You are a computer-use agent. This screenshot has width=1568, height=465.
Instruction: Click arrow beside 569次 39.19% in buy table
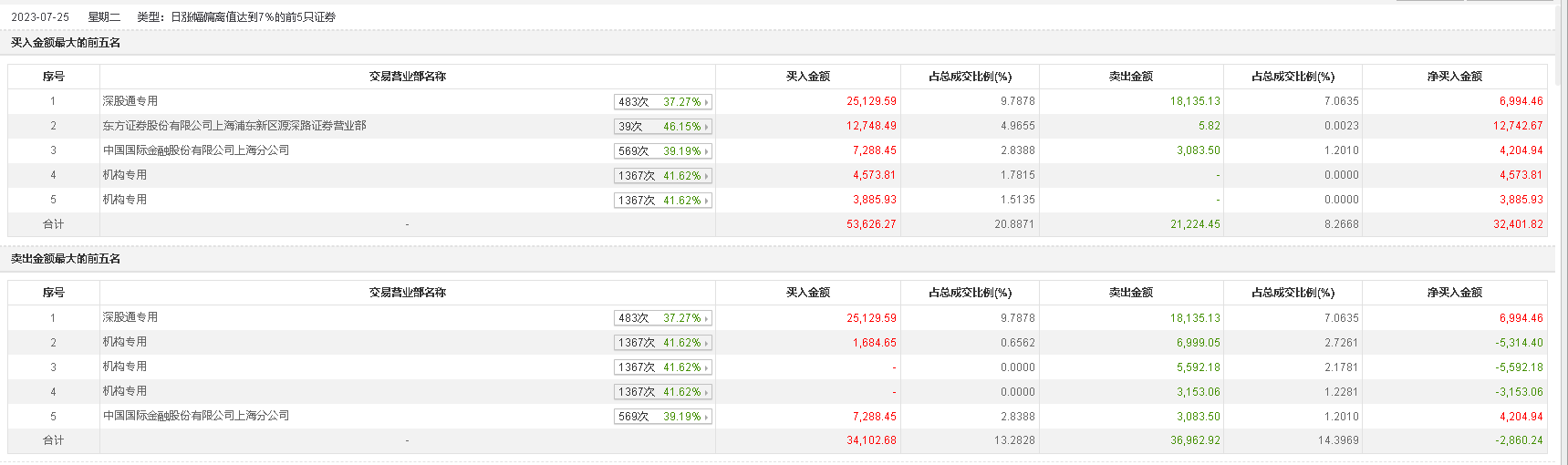707,151
